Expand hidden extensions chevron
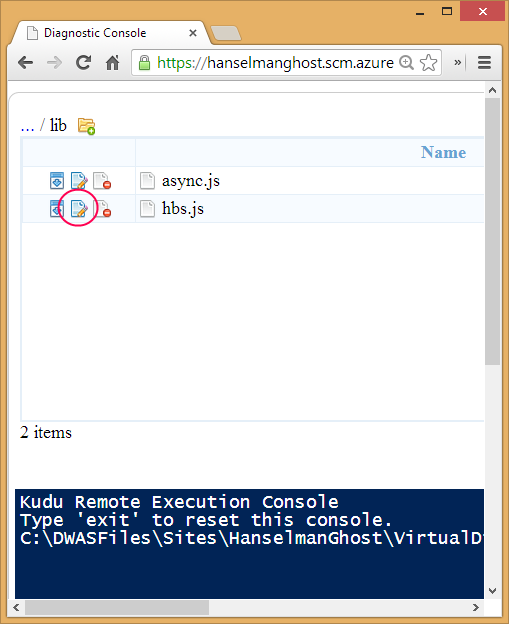 coord(458,62)
